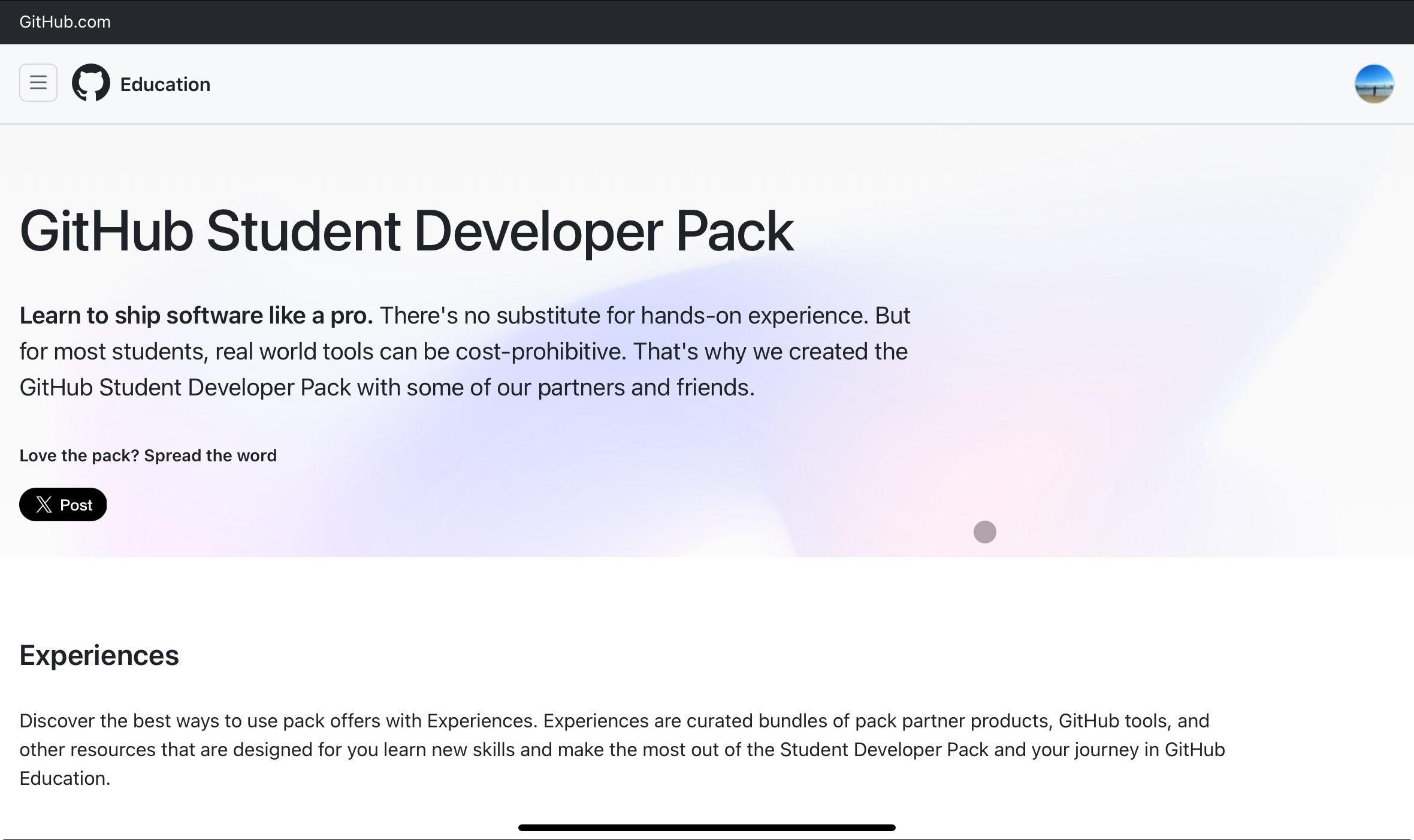
Task: Click the X logo in Post button
Action: click(44, 504)
